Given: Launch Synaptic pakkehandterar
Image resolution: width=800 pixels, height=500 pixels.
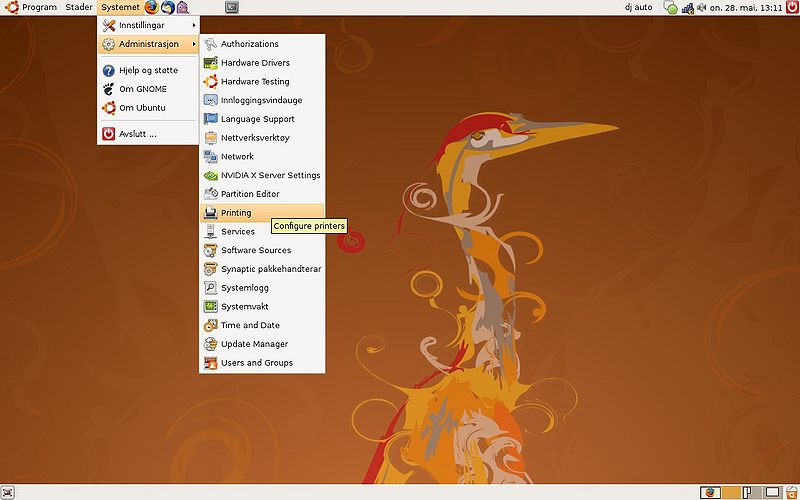Looking at the screenshot, I should coord(262,269).
